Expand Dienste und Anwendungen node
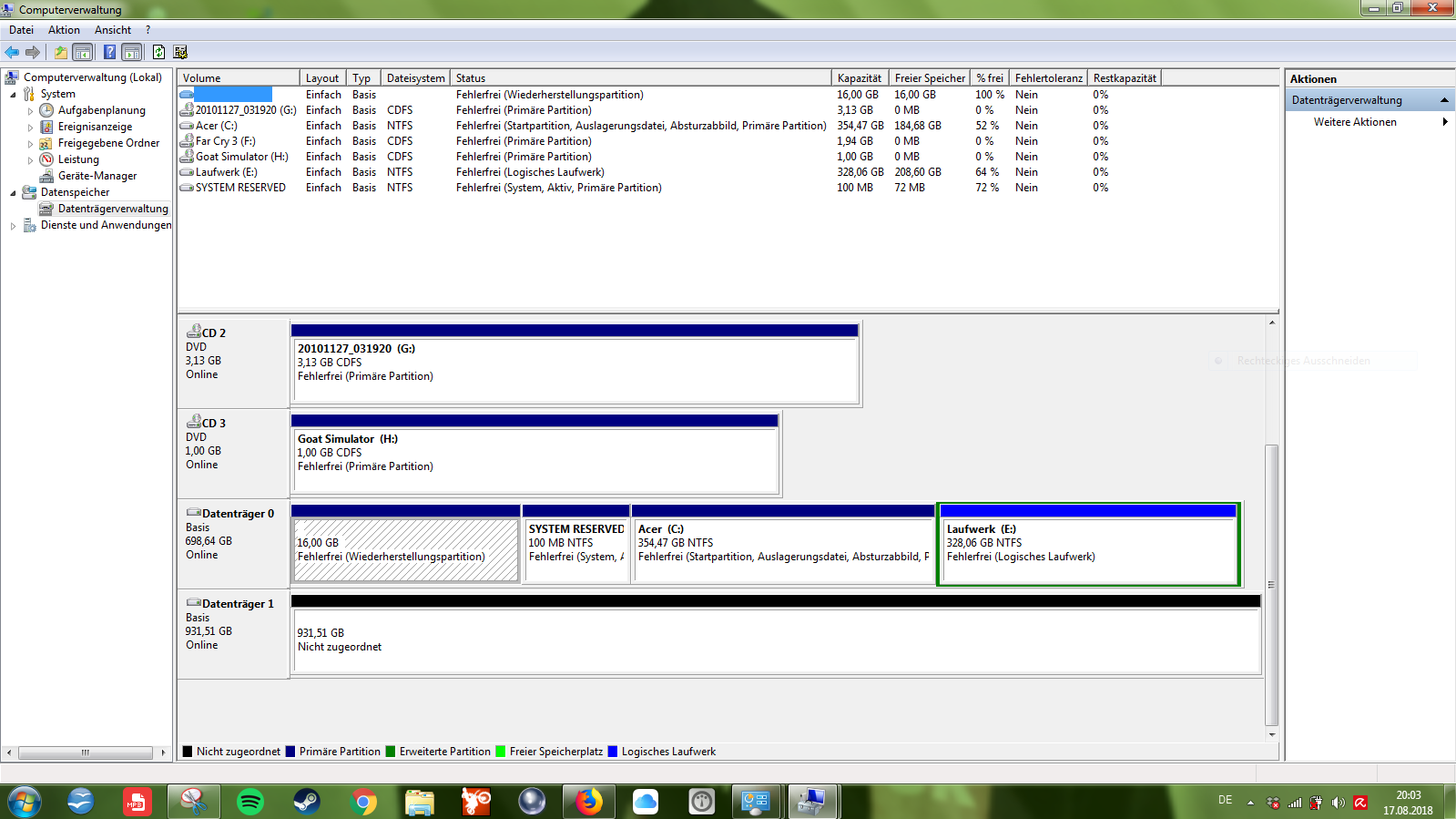This screenshot has height=819, width=1456. [x=13, y=226]
